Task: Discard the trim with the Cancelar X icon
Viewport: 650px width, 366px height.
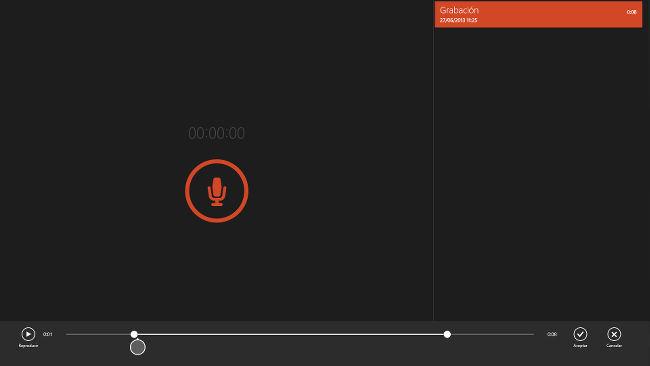Action: pos(614,334)
